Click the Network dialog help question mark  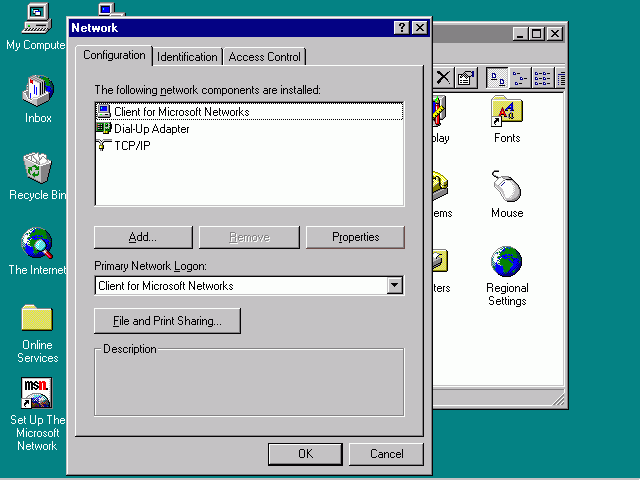pyautogui.click(x=402, y=28)
